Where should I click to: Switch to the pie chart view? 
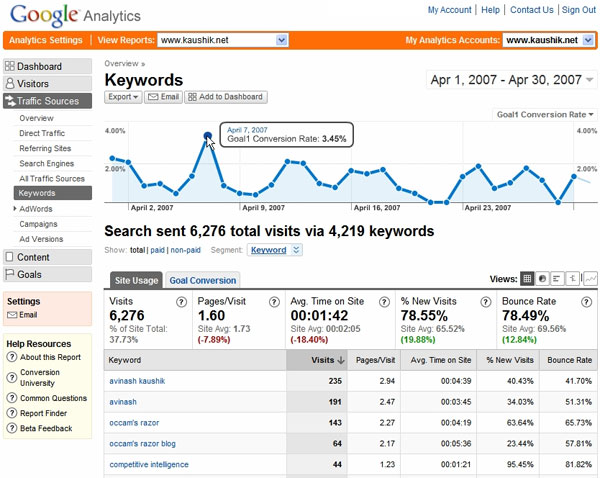pyautogui.click(x=542, y=279)
